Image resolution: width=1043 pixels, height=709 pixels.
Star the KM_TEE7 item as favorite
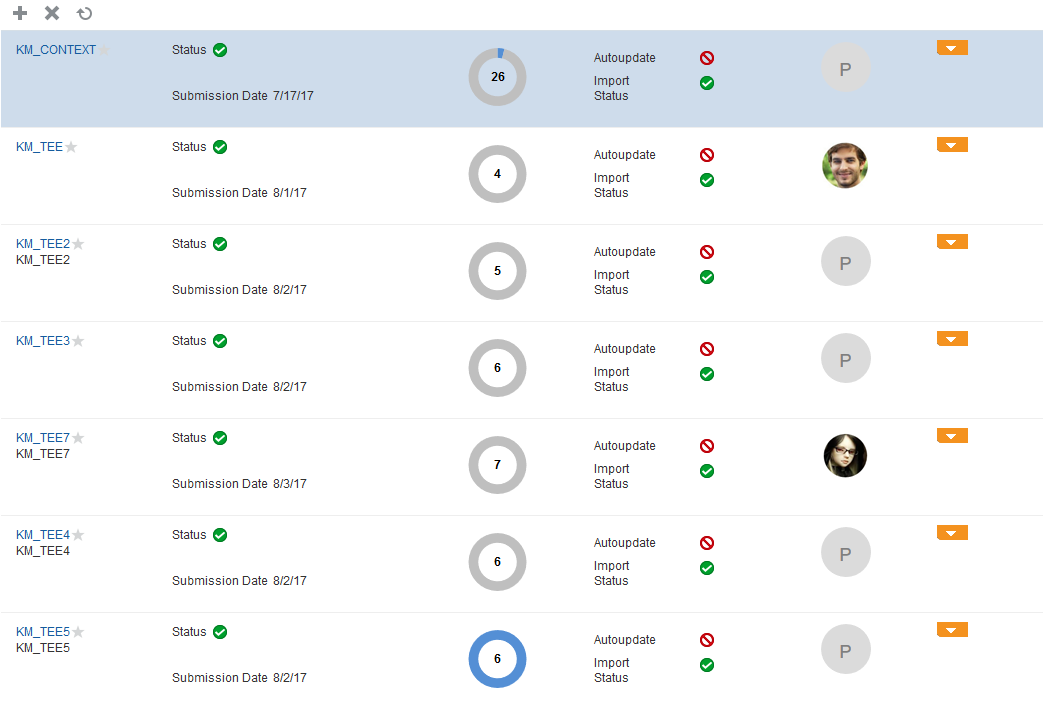(x=78, y=438)
